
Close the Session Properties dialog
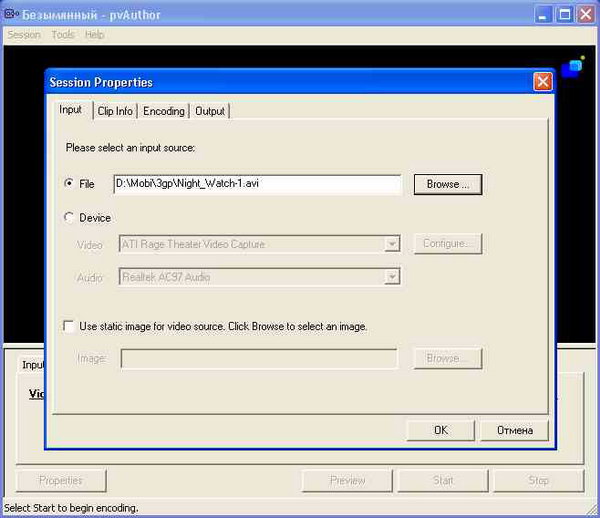point(543,82)
